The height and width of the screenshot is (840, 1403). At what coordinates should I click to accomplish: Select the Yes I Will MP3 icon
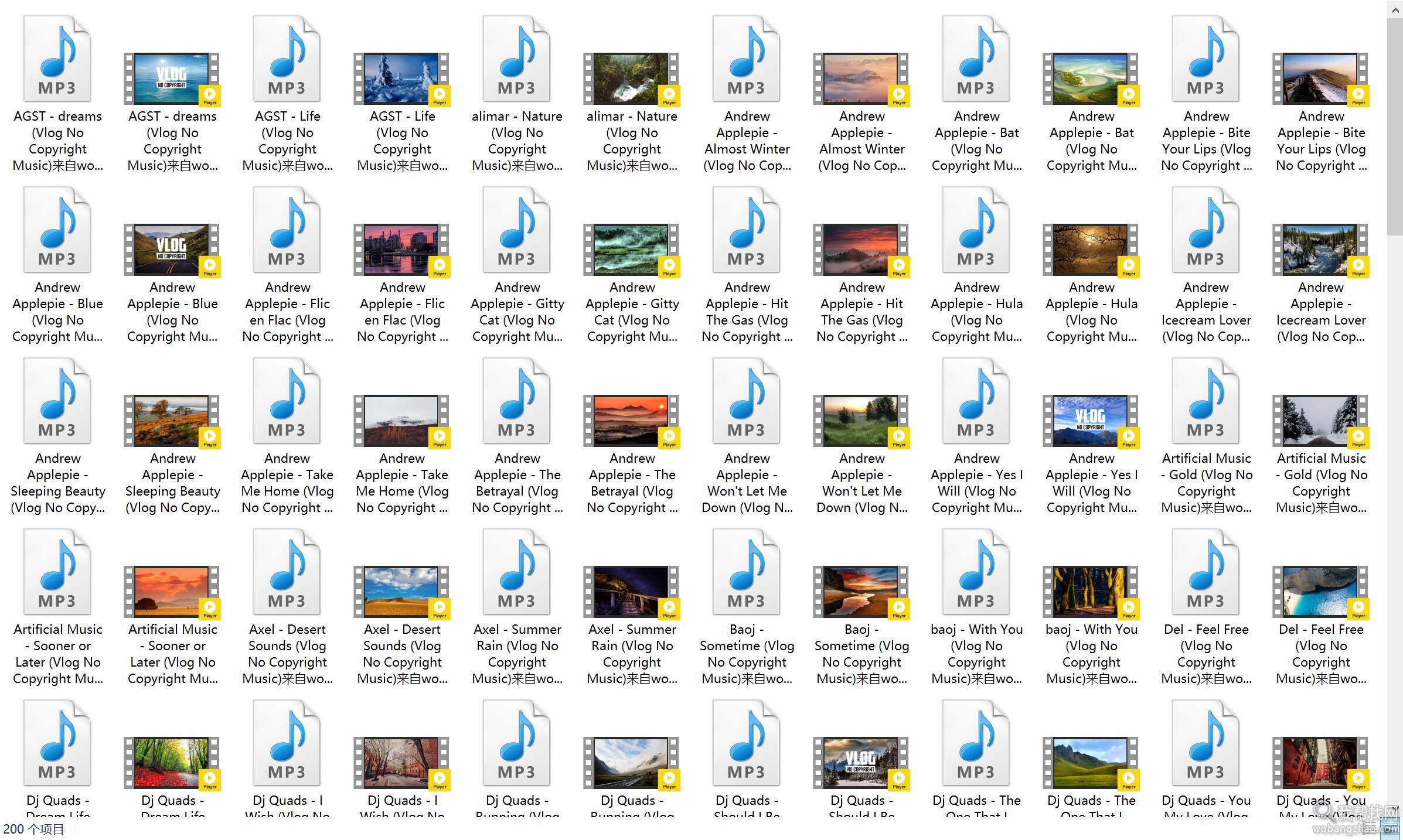pos(976,401)
